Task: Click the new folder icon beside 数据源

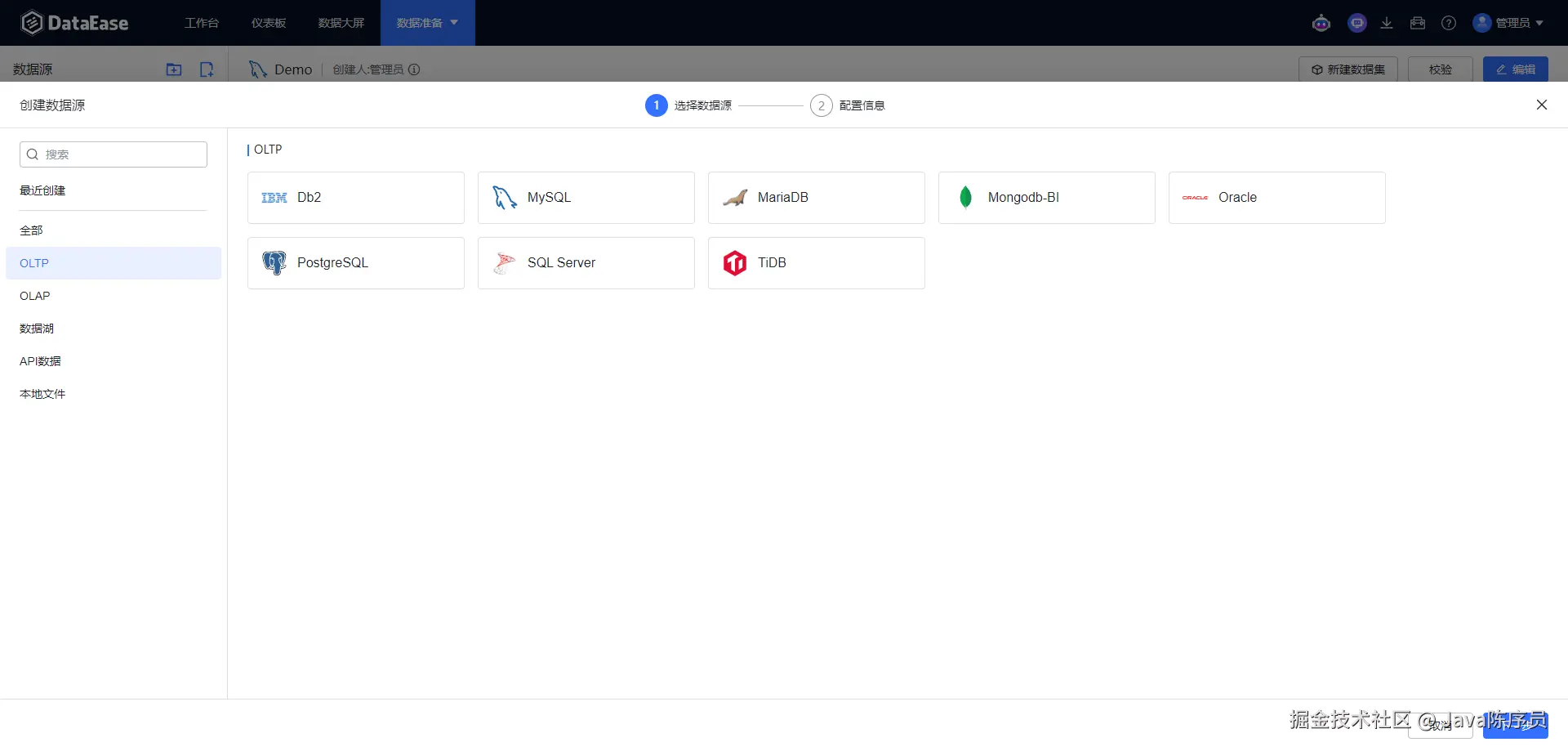Action: [174, 69]
